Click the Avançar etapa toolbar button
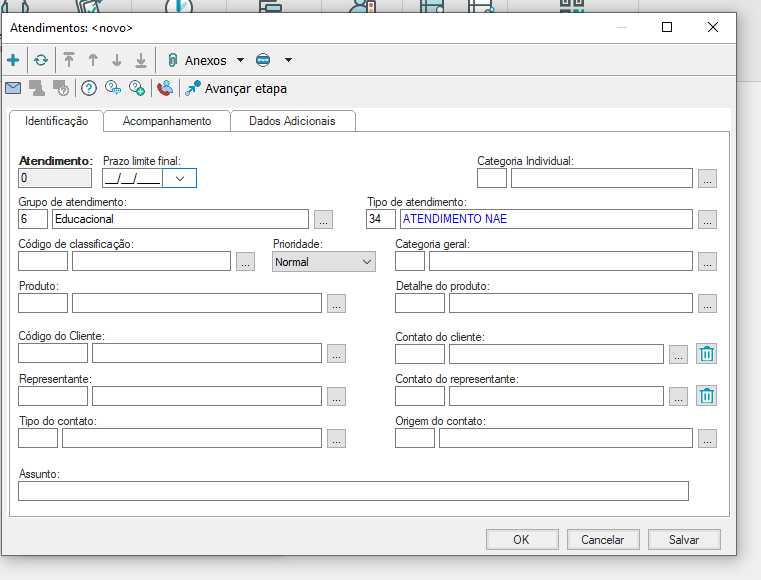Screen dimensions: 761x580 (x=236, y=88)
